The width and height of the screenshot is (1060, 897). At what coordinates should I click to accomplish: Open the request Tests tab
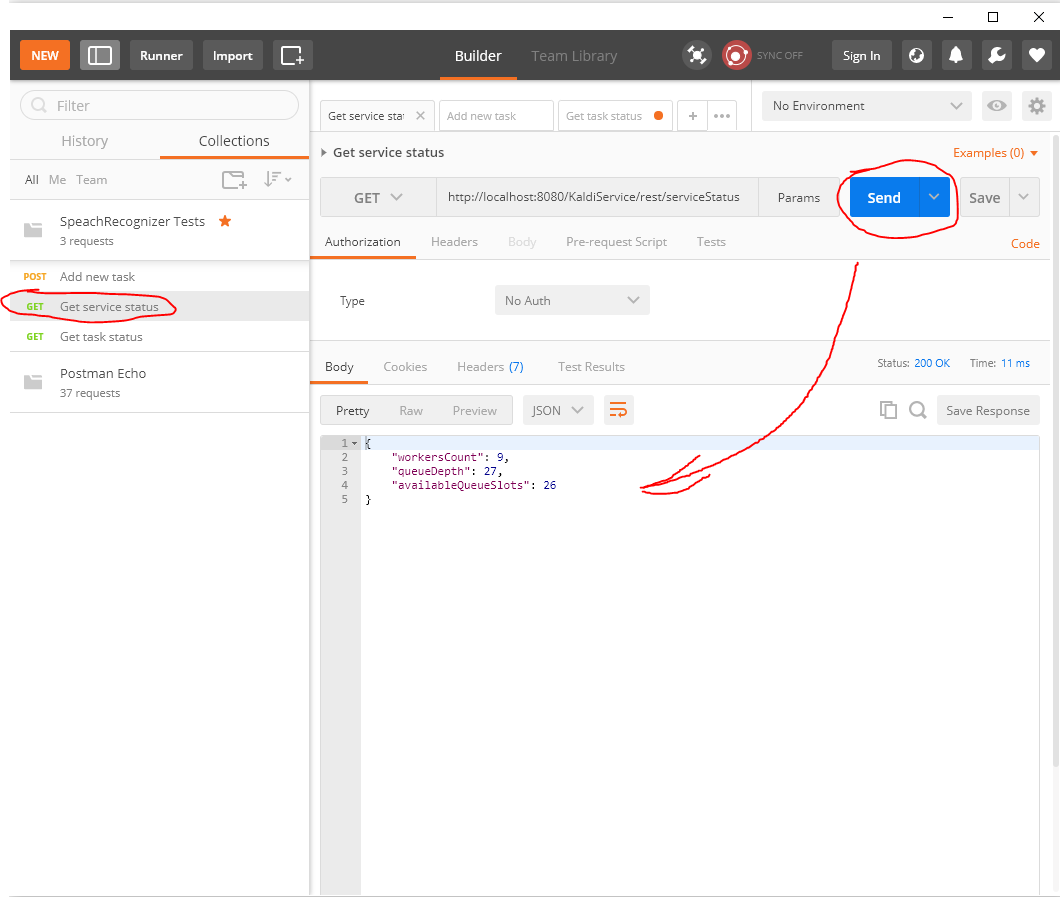[711, 242]
